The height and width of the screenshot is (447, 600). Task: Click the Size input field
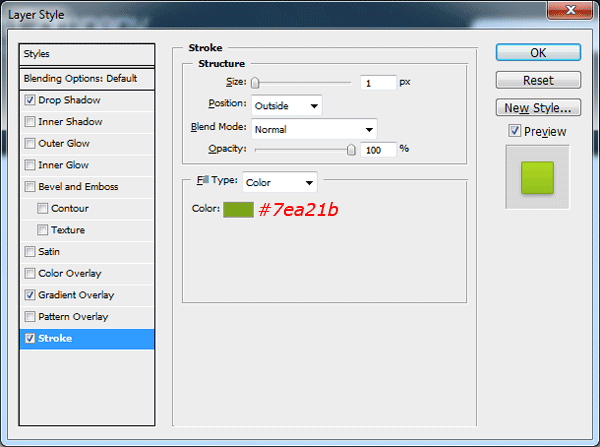click(x=378, y=83)
